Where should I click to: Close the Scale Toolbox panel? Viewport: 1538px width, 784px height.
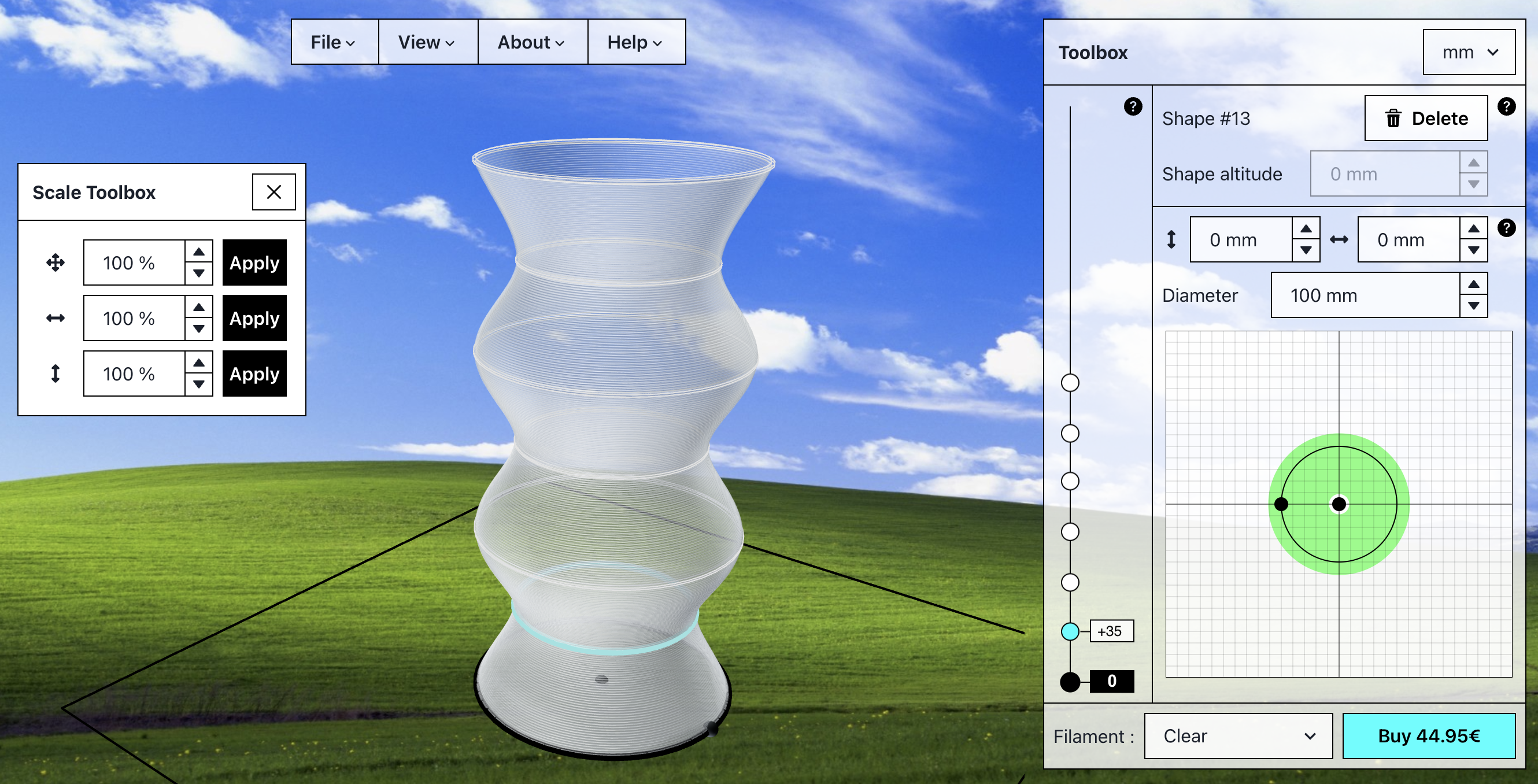tap(273, 193)
